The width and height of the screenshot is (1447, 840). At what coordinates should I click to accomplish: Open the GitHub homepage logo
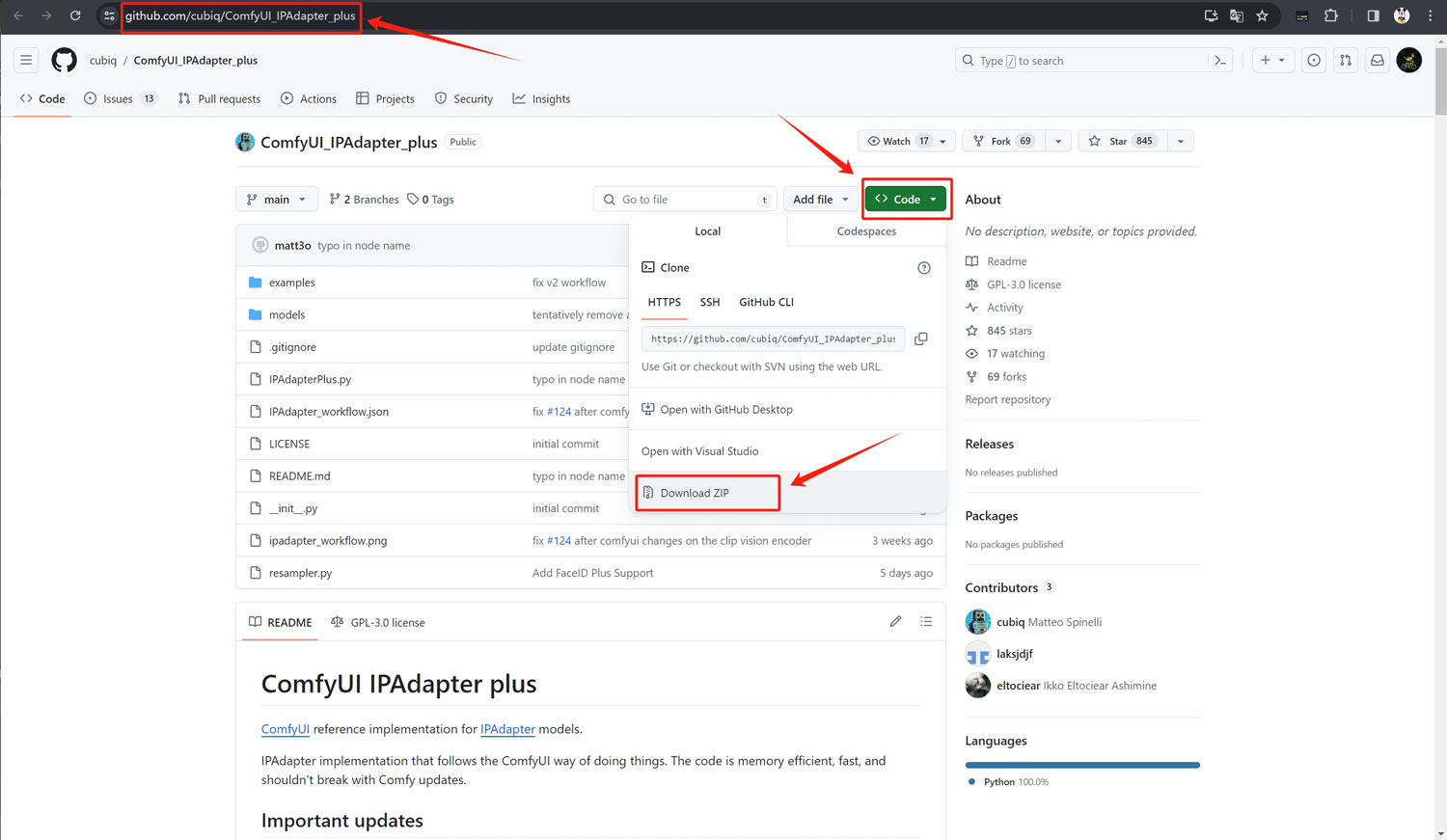(65, 60)
